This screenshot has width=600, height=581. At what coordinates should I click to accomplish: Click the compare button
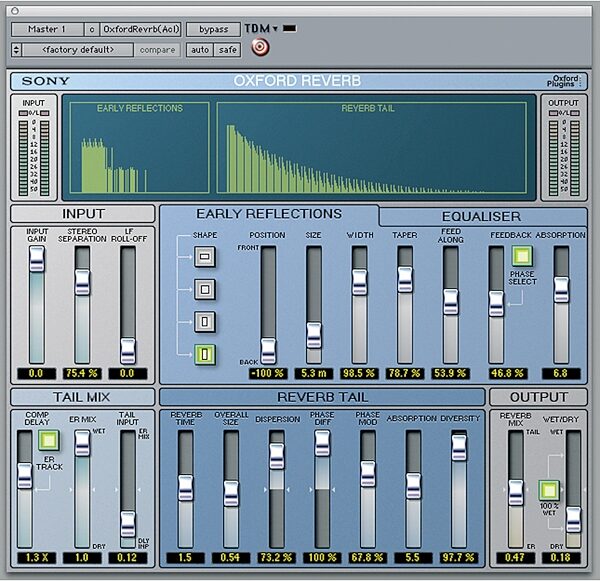coord(157,50)
